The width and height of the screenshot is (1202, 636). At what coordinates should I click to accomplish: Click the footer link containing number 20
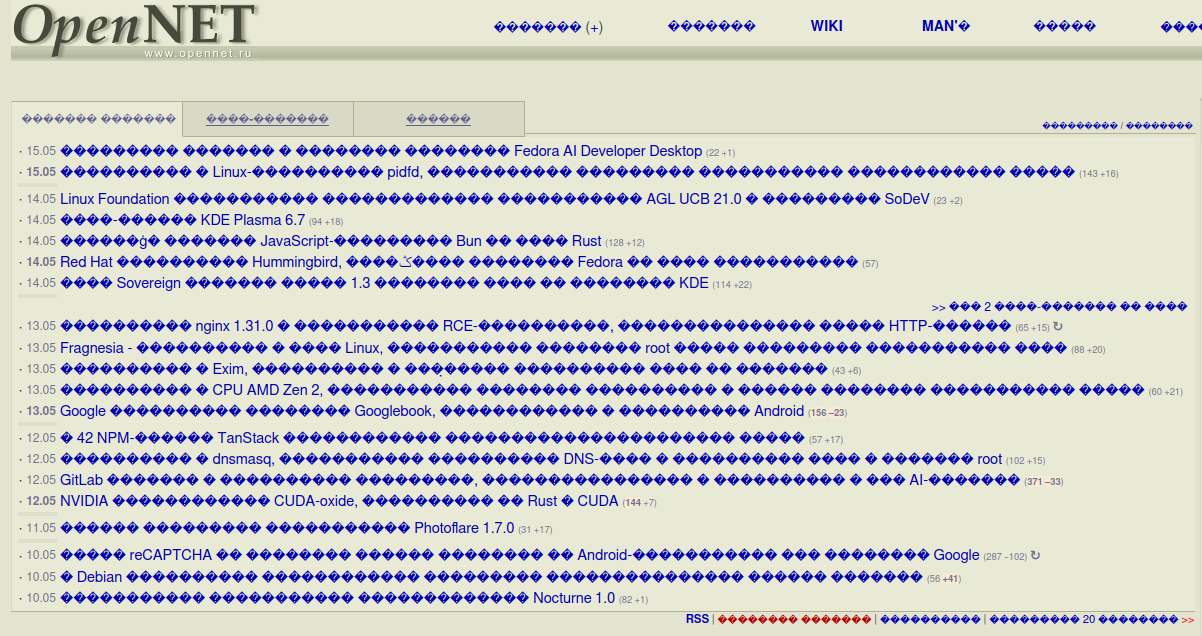tap(1085, 620)
